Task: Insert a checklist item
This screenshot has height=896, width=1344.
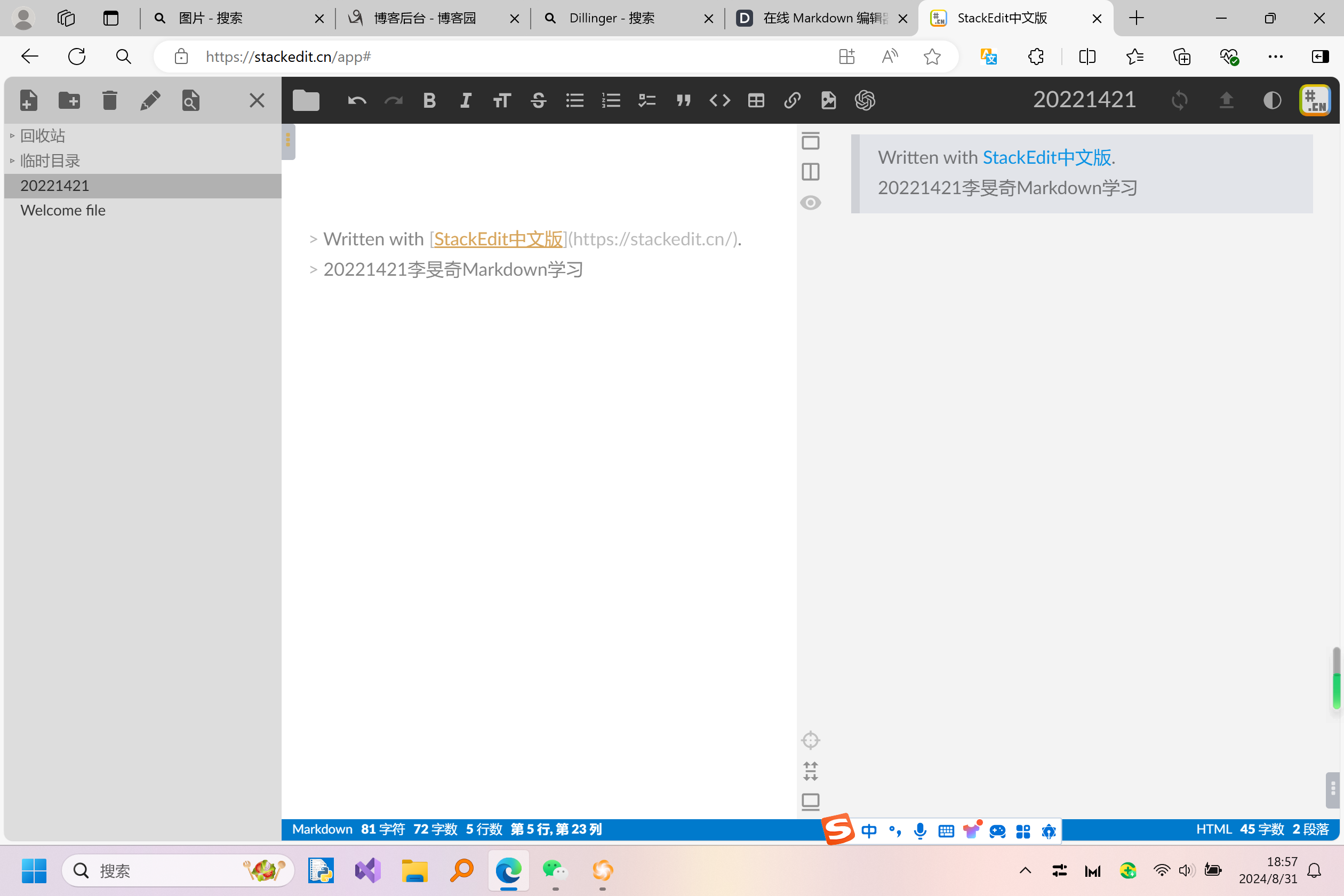Action: click(x=647, y=101)
